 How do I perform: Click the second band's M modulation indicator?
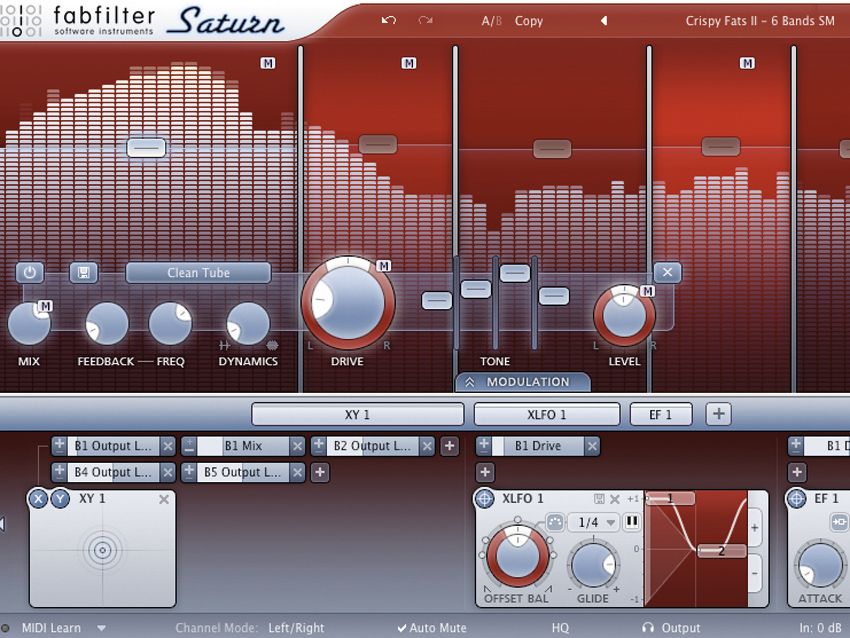pos(409,63)
